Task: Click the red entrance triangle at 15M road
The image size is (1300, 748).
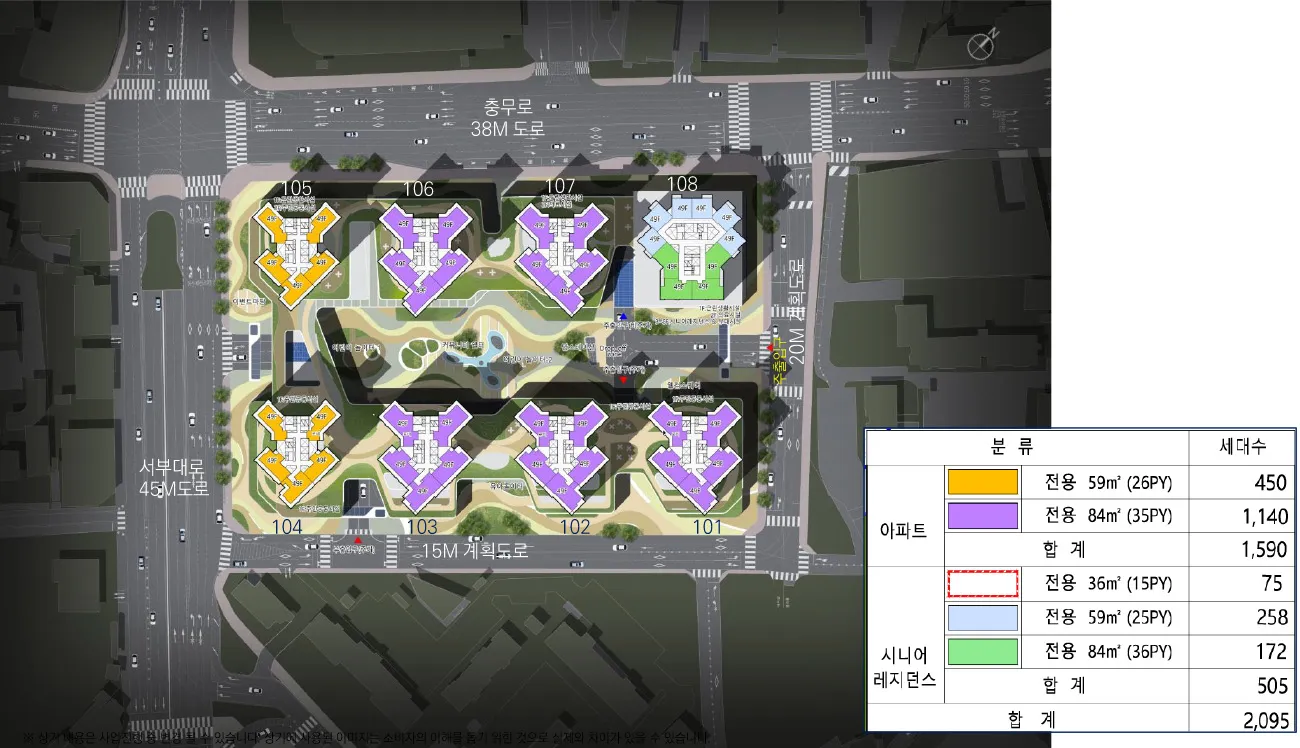Action: pyautogui.click(x=358, y=538)
